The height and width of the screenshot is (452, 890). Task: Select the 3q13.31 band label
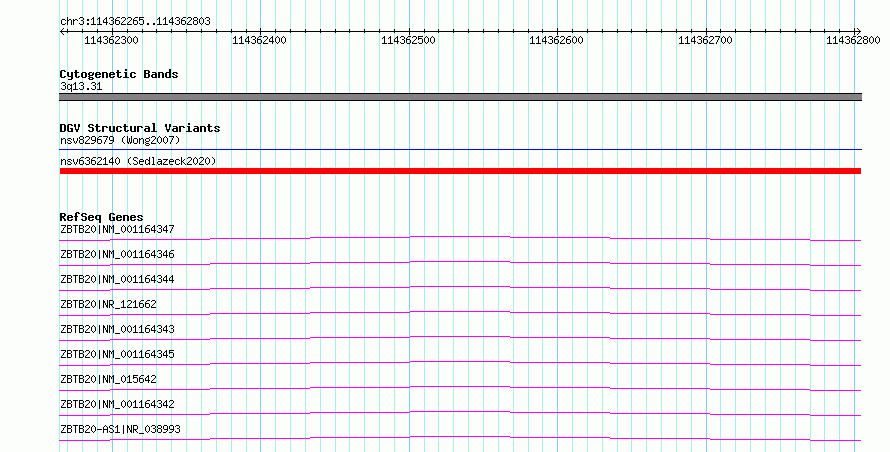tap(81, 86)
